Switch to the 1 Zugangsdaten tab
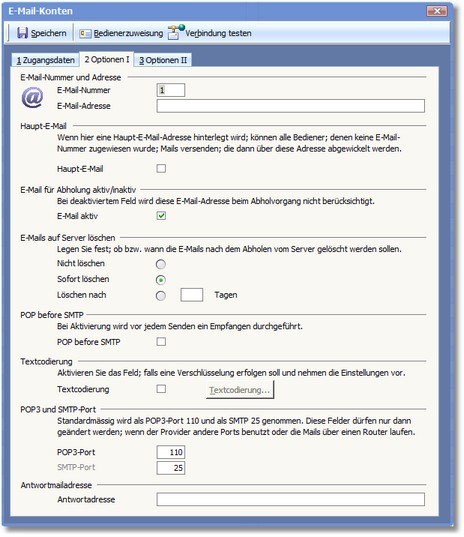 tap(46, 60)
